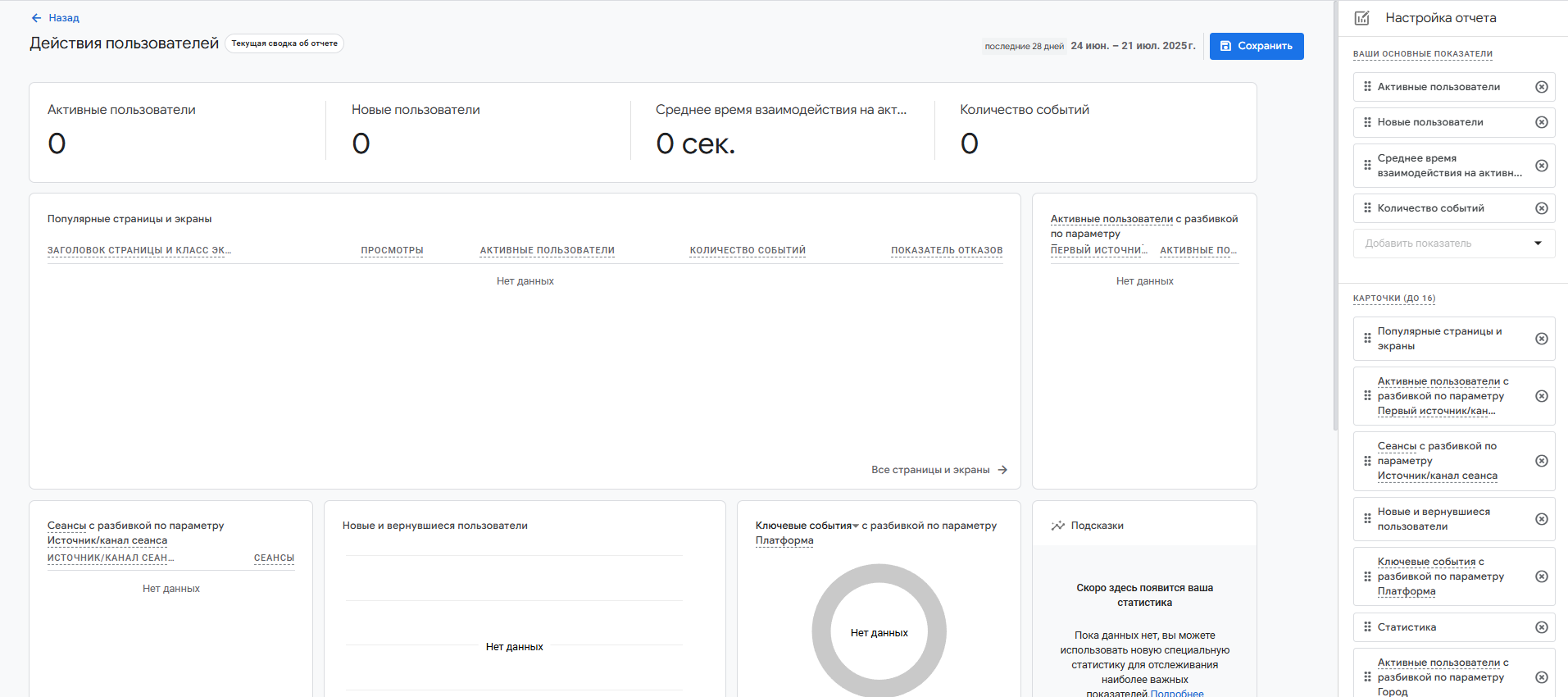Screen dimensions: 1568x697
Task: Click Сеансы metric in sessions card title
Action: point(66,526)
